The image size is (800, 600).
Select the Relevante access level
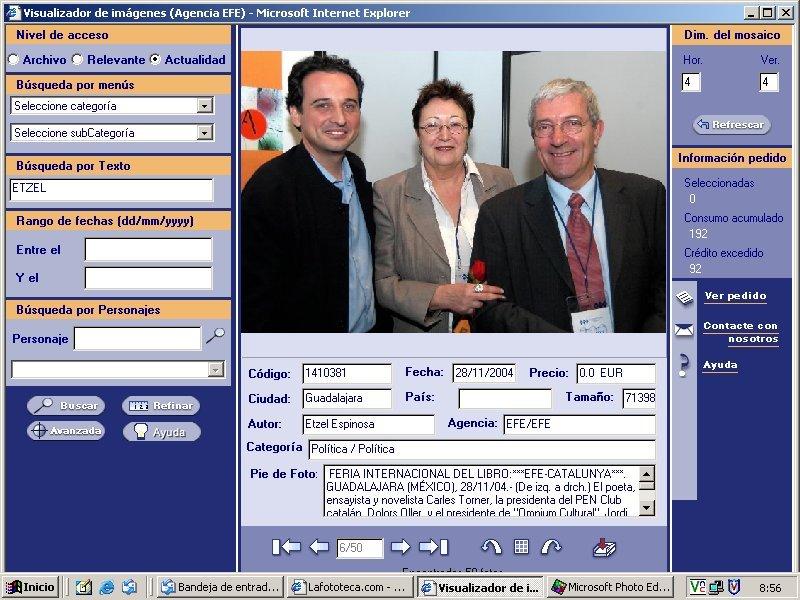click(x=78, y=60)
